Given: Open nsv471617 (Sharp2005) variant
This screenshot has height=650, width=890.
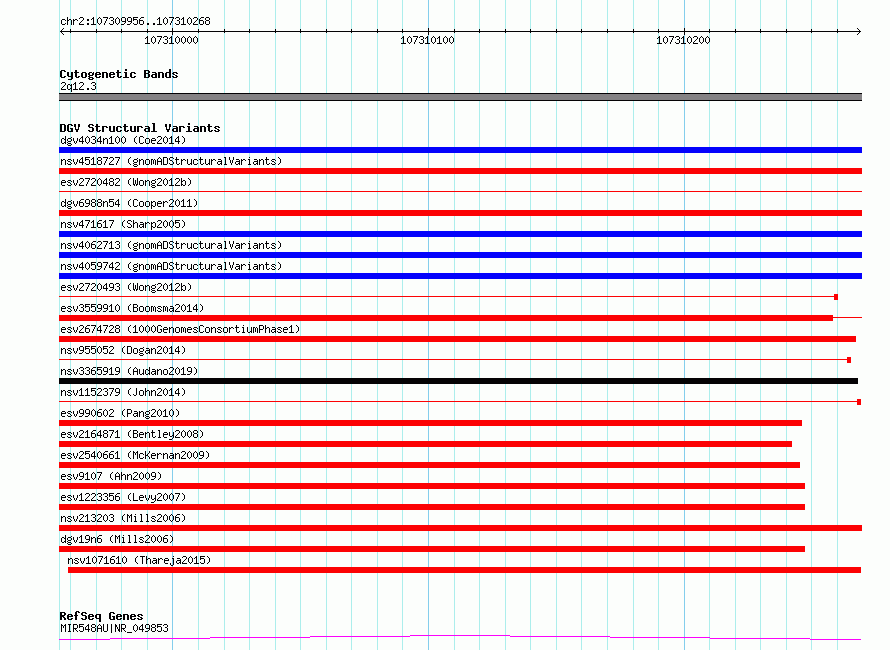Looking at the screenshot, I should point(123,224).
